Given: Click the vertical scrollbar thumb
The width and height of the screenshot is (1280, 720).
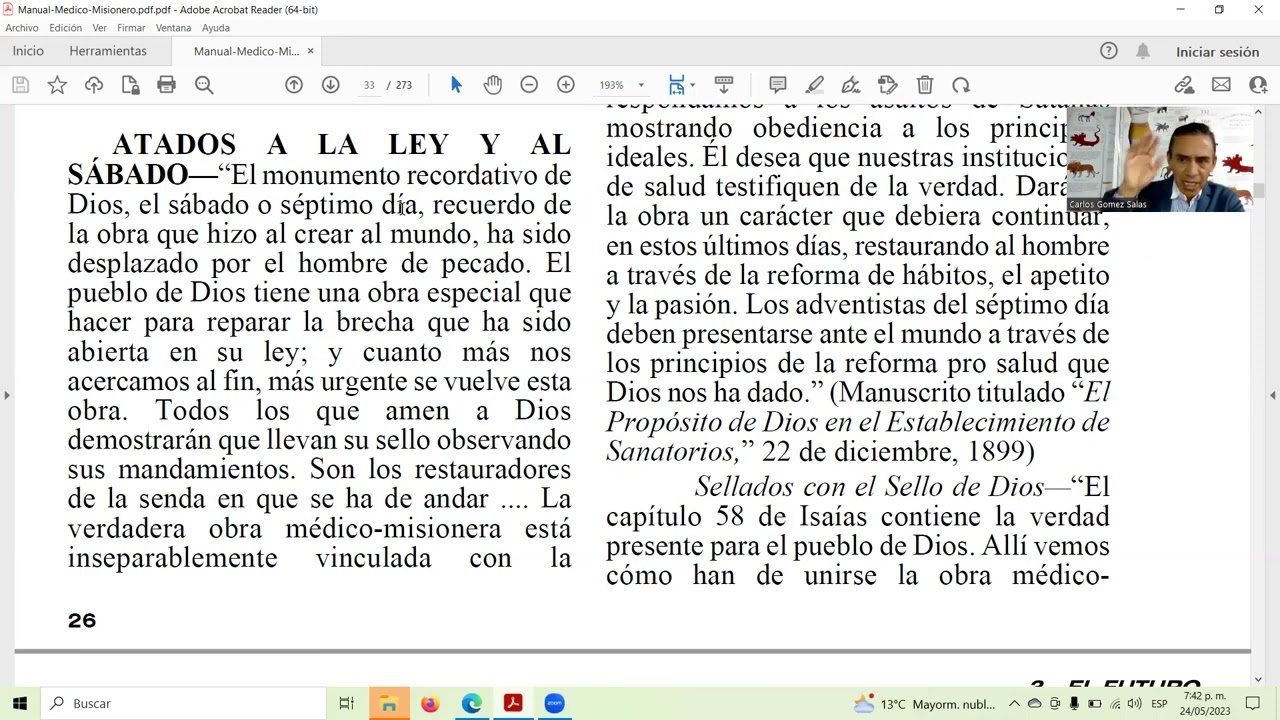Looking at the screenshot, I should coord(1259,191).
